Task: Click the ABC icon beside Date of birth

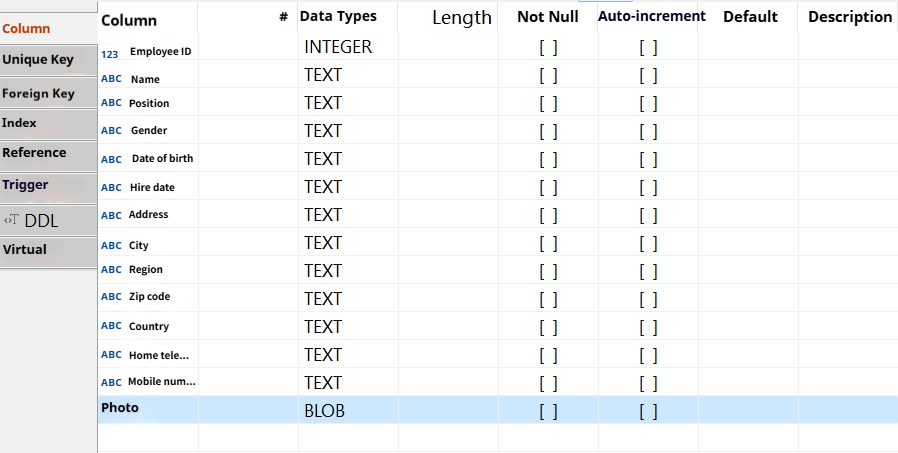Action: (x=112, y=159)
